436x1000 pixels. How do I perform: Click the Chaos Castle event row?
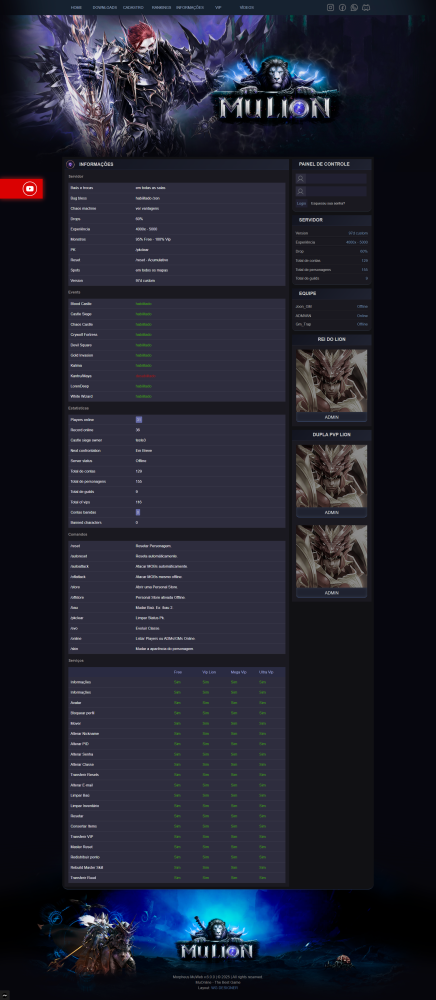click(177, 325)
